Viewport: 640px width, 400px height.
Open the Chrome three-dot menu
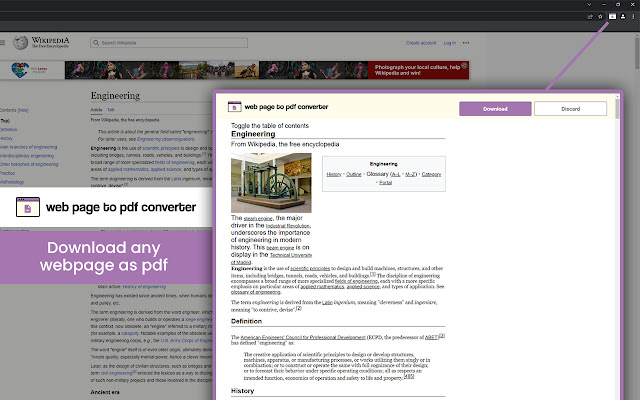click(633, 17)
